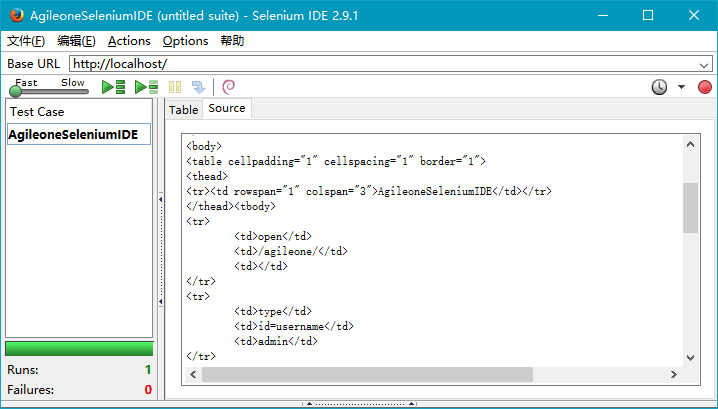Click bottom splitter left arrow

click(x=309, y=404)
